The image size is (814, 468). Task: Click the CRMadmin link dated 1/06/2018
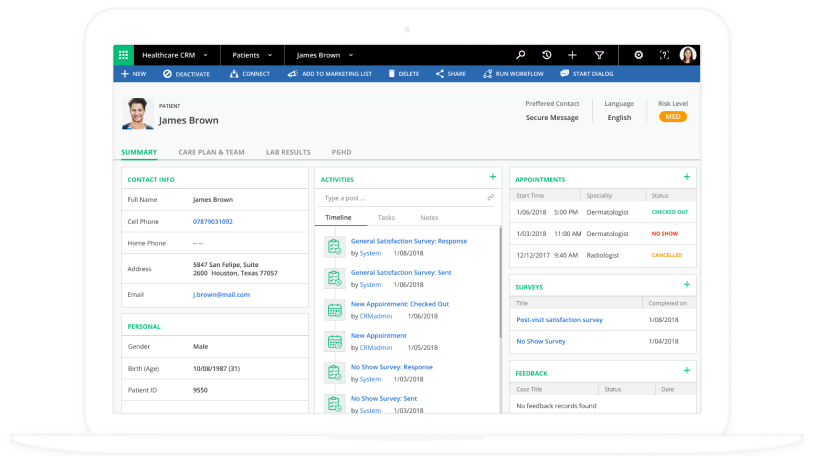376,316
